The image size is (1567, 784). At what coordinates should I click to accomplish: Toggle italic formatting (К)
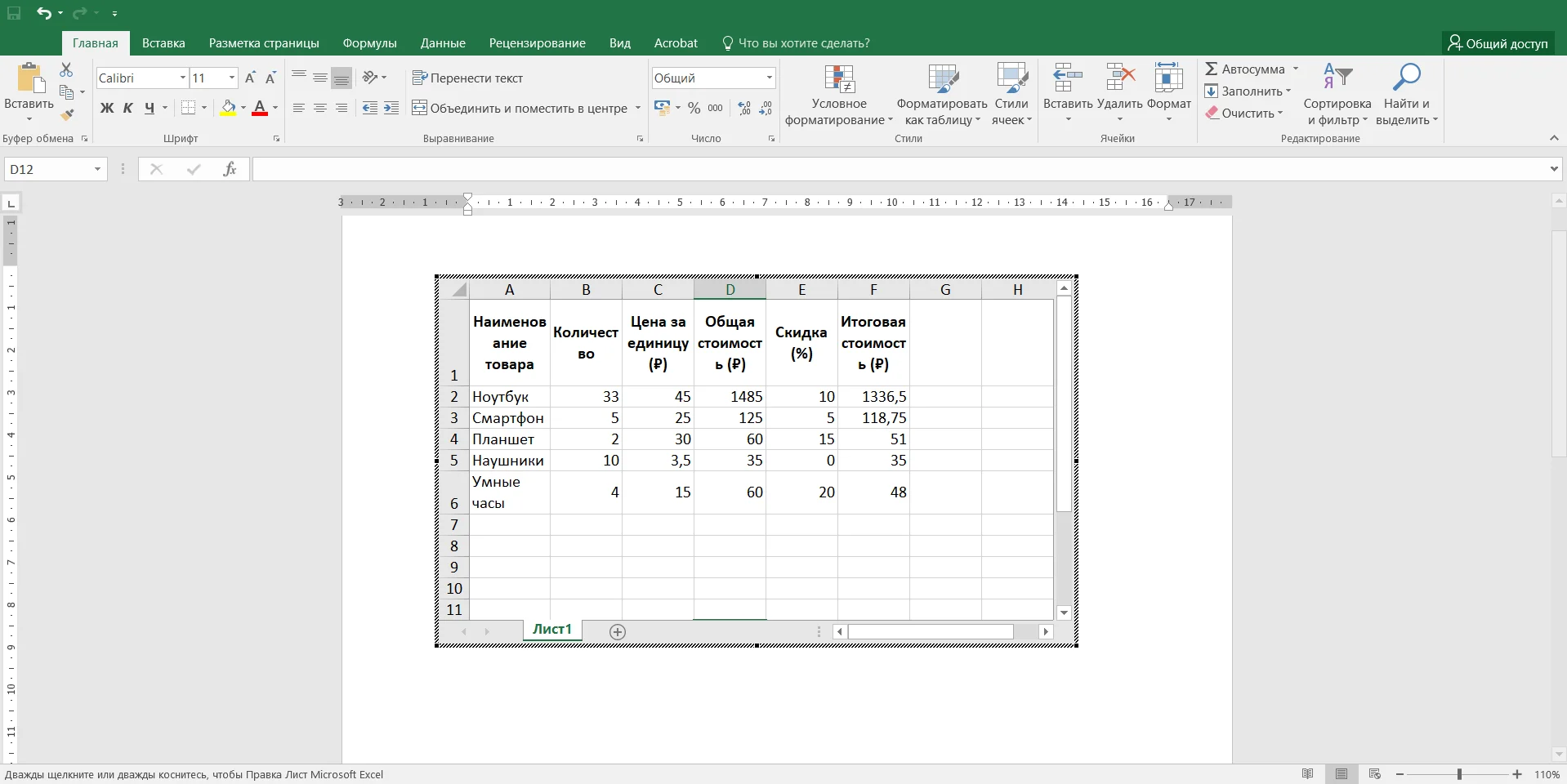coord(128,108)
